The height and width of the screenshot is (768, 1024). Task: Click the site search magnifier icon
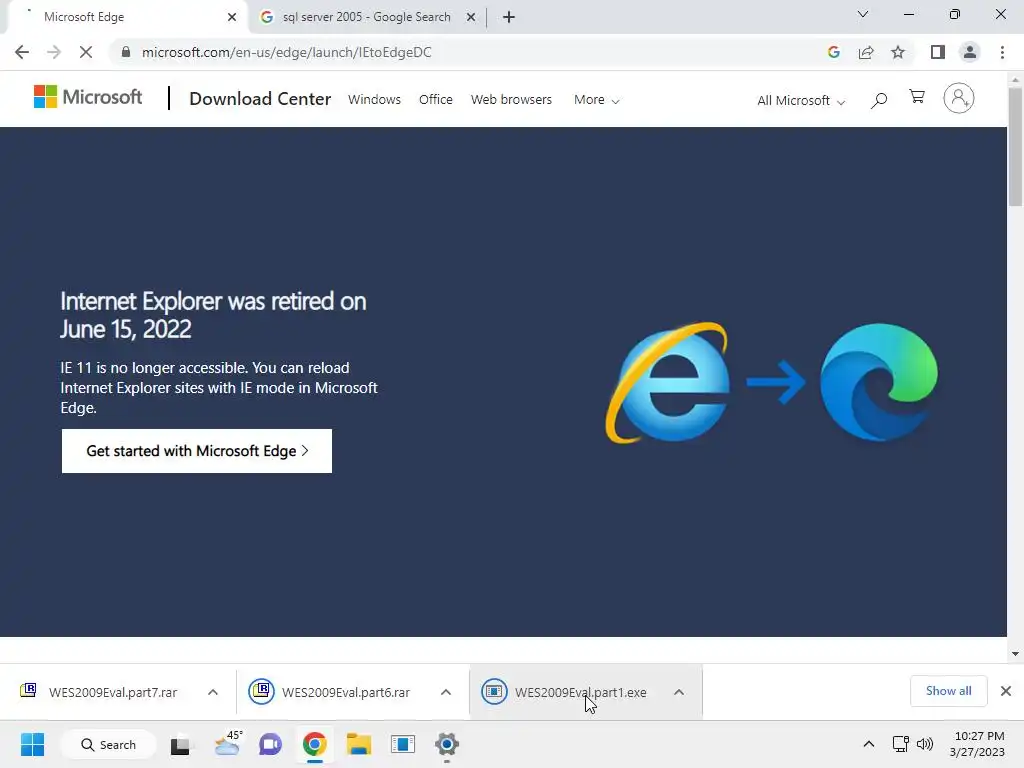click(879, 100)
